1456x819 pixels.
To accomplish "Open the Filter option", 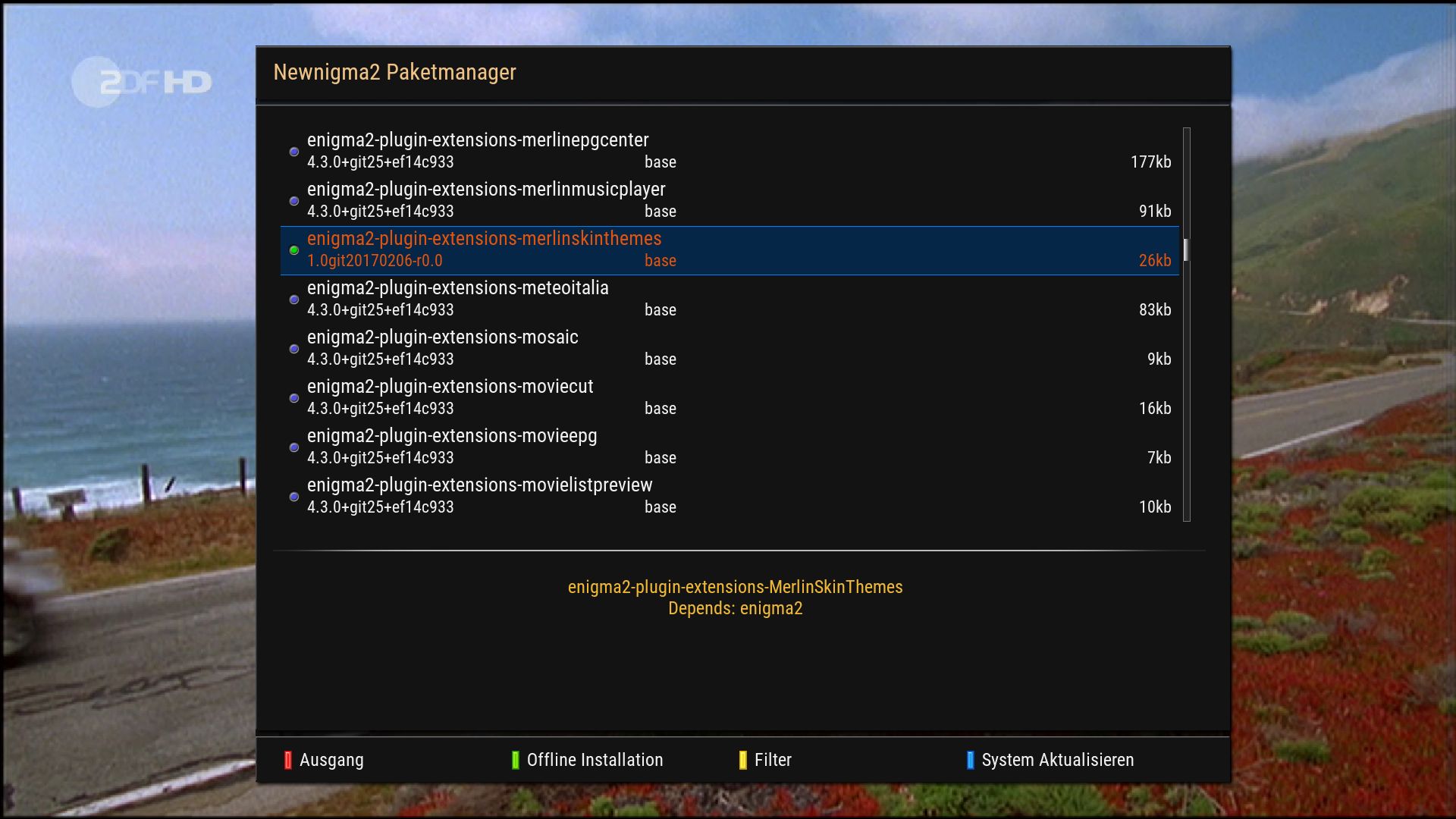I will tap(773, 760).
